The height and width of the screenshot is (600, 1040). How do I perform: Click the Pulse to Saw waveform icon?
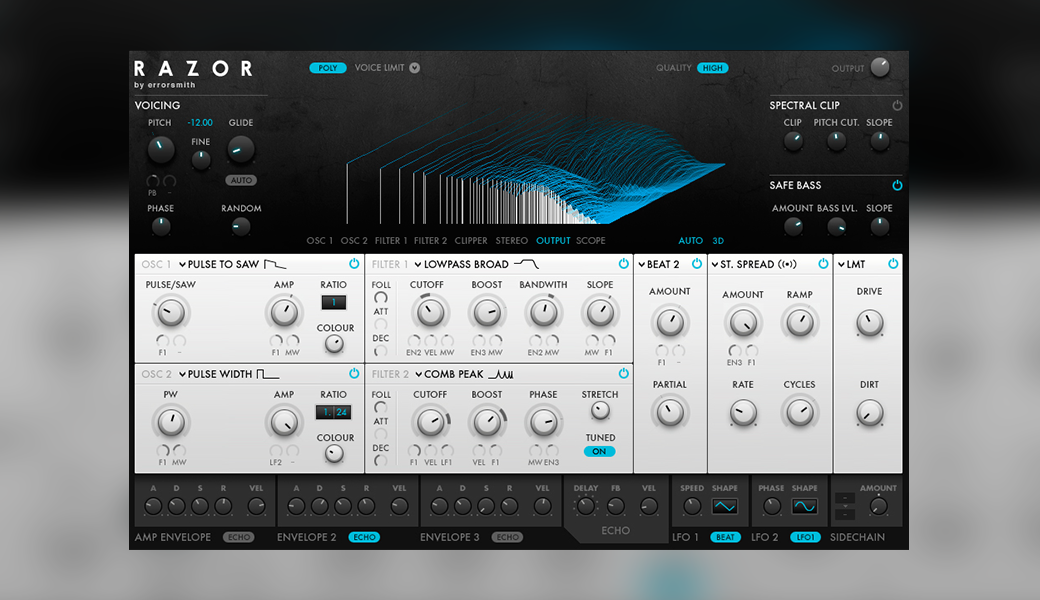(x=275, y=264)
